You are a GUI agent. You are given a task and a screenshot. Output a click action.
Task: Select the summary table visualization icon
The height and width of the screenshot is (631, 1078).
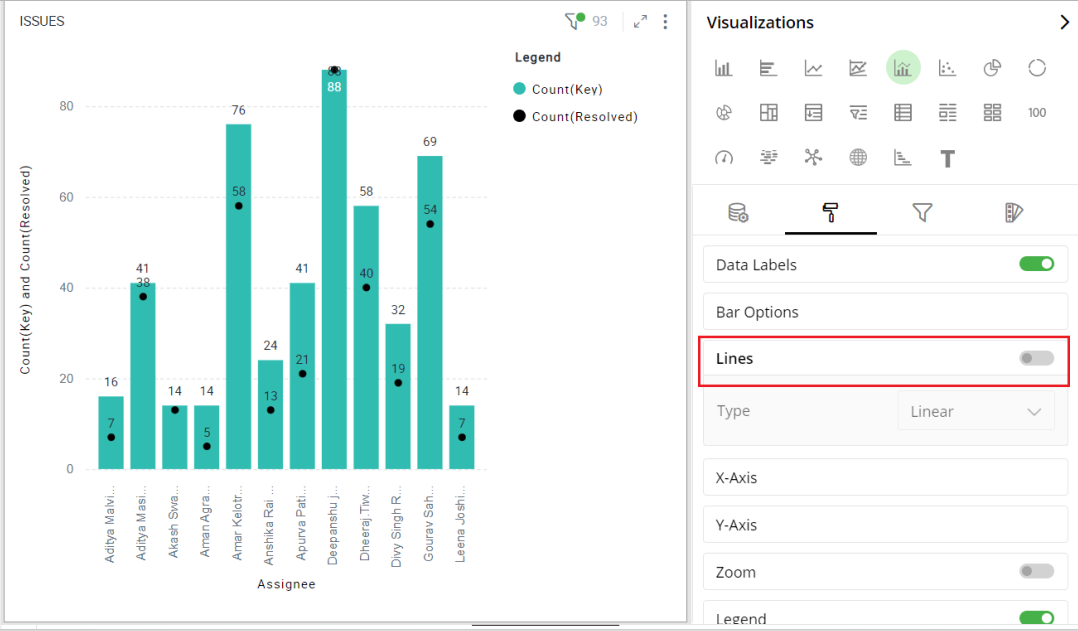[x=813, y=113]
